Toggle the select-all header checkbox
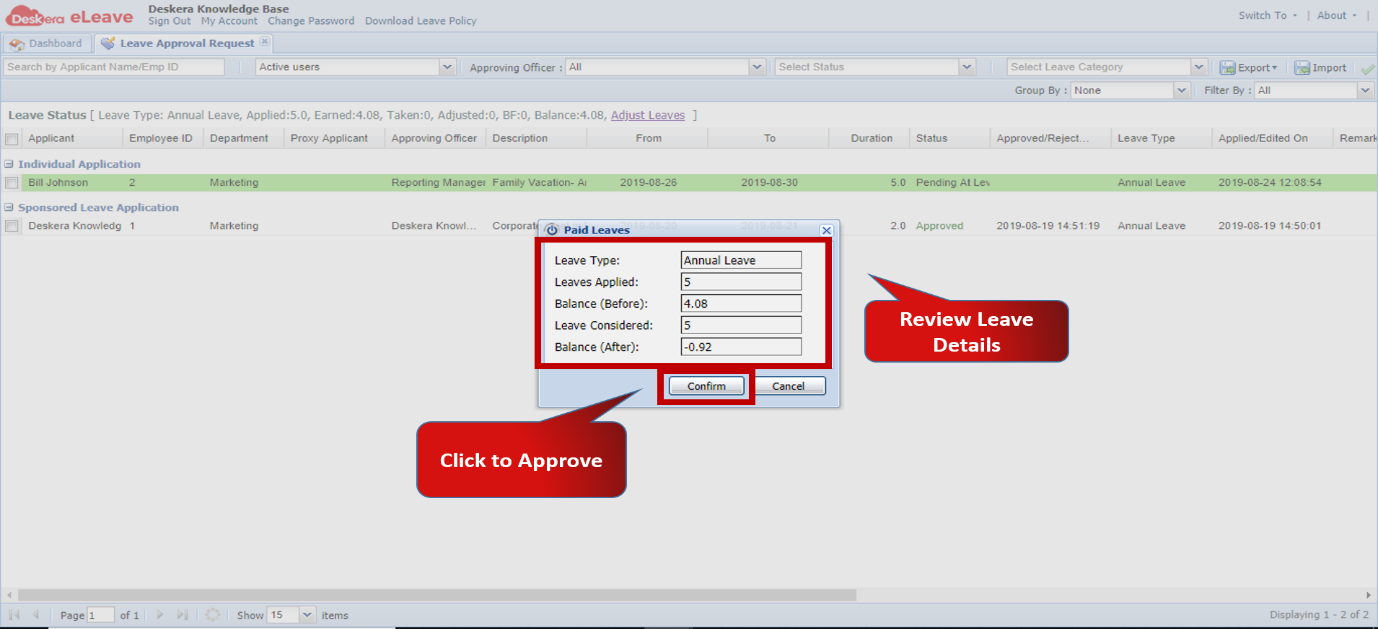The image size is (1378, 629). click(11, 139)
